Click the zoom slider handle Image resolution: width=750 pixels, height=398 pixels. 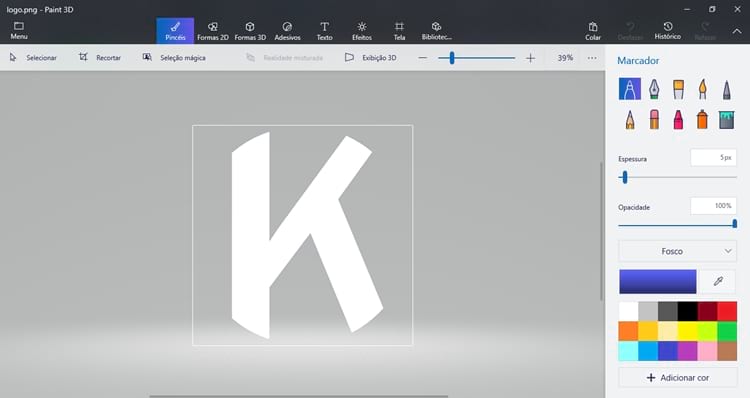[x=452, y=58]
